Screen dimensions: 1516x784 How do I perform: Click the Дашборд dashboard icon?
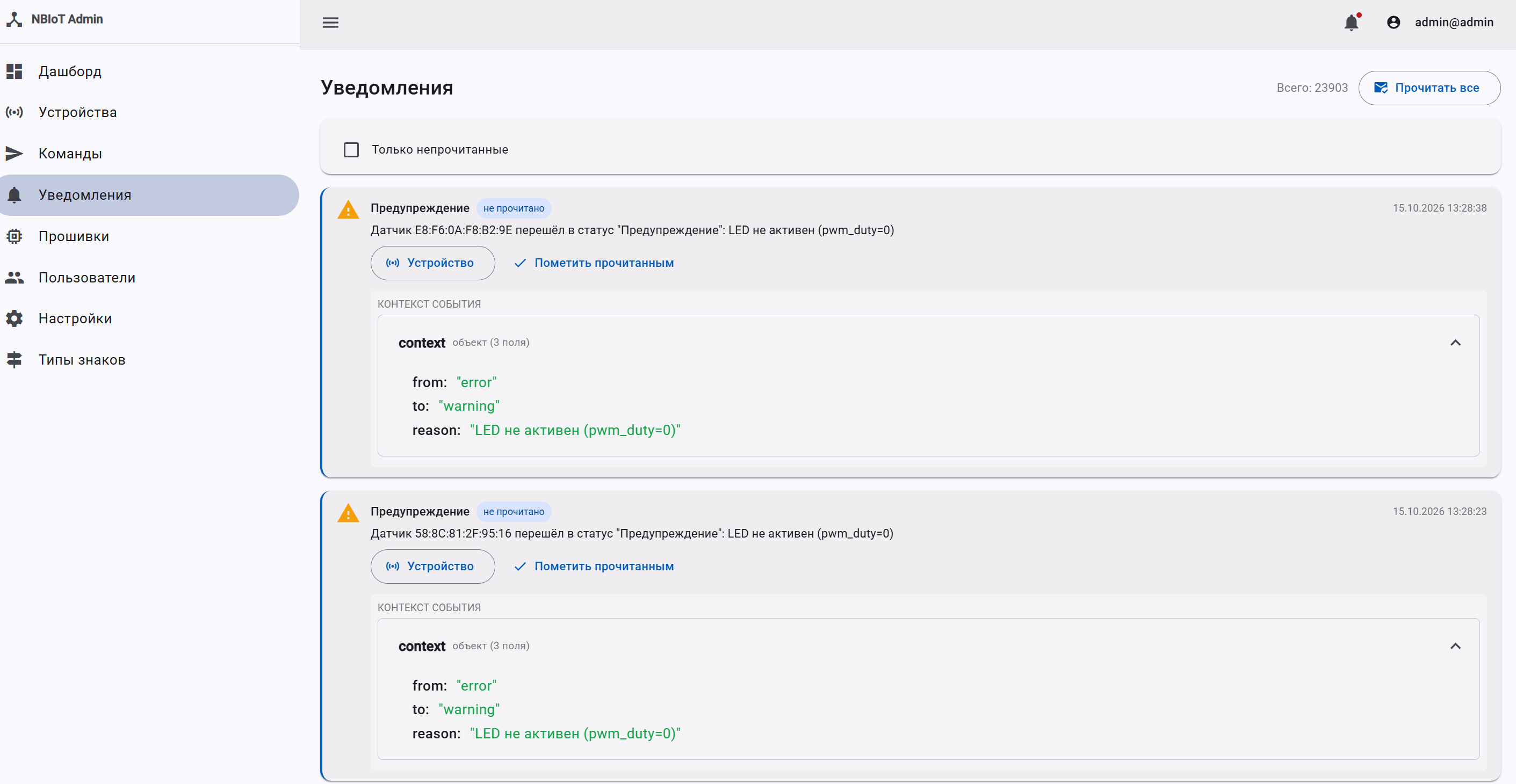pyautogui.click(x=14, y=71)
